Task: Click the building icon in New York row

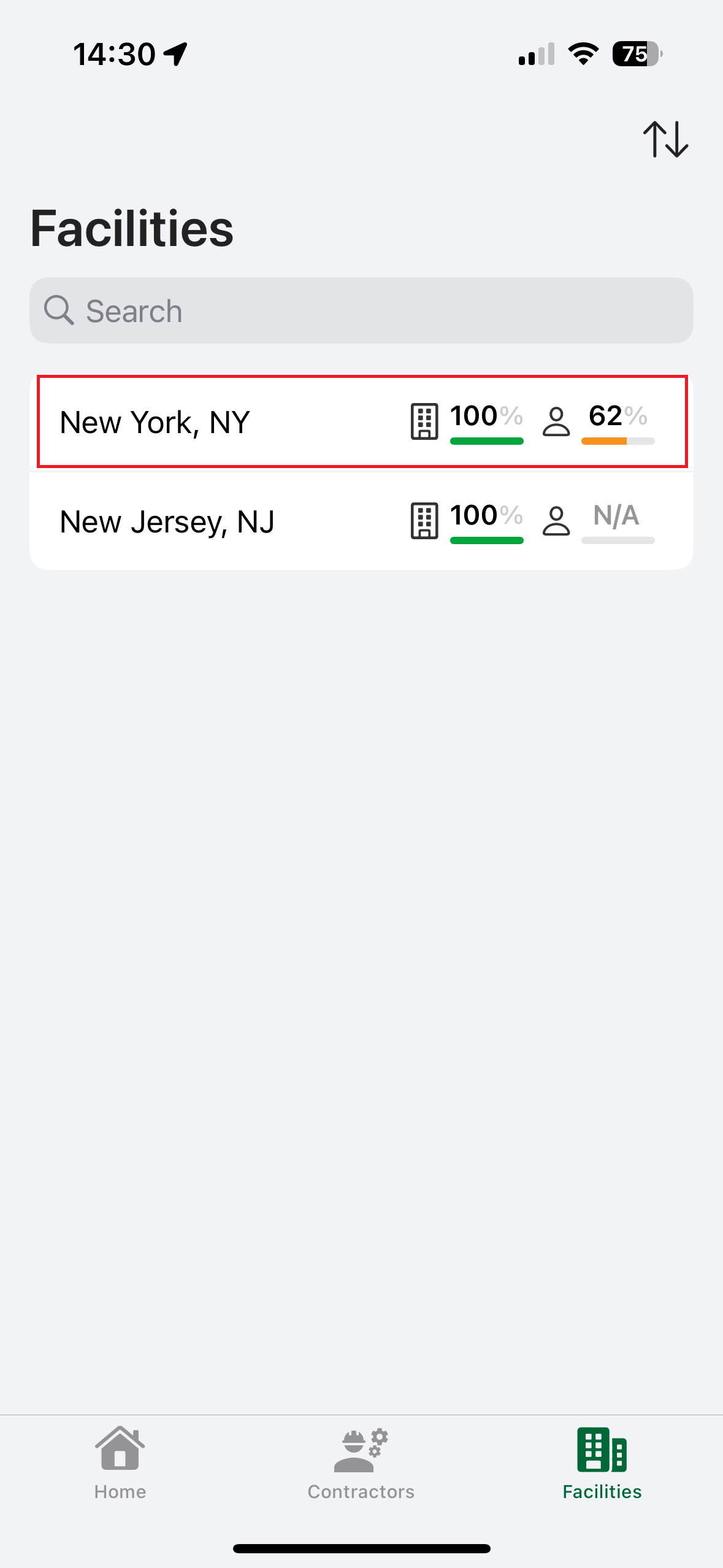Action: pyautogui.click(x=424, y=421)
